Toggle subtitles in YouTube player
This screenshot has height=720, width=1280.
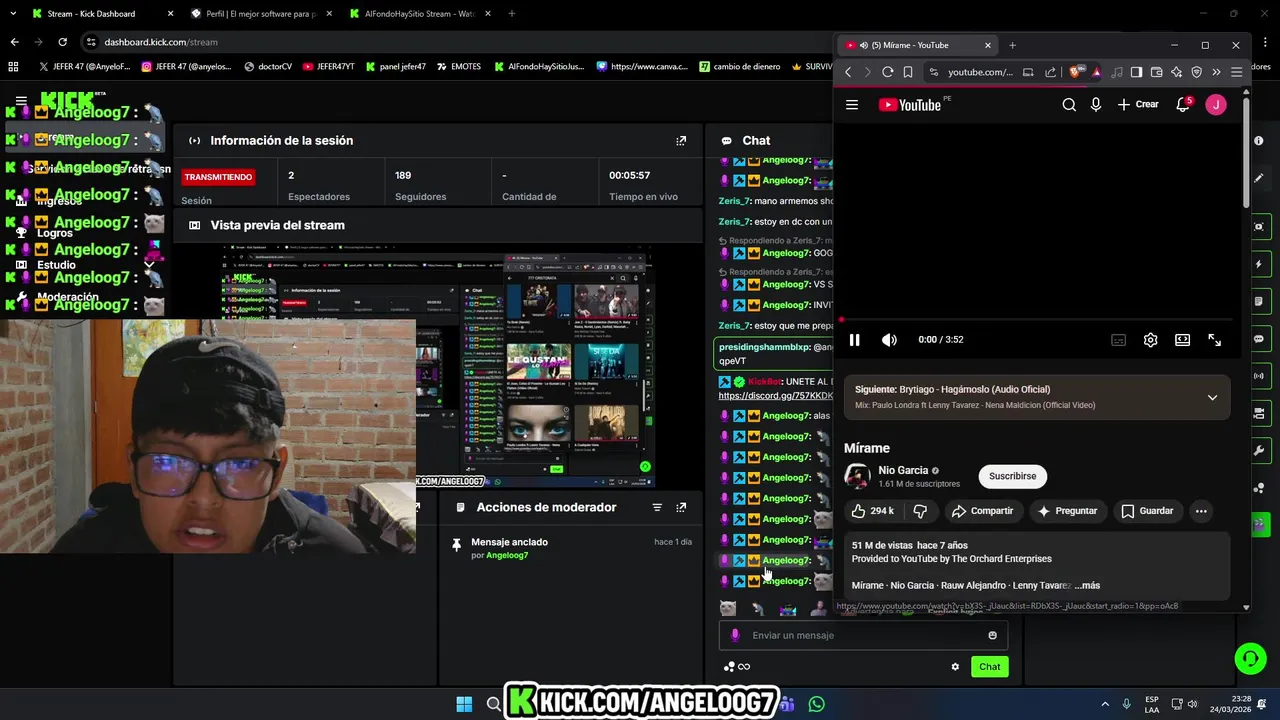[x=1118, y=340]
